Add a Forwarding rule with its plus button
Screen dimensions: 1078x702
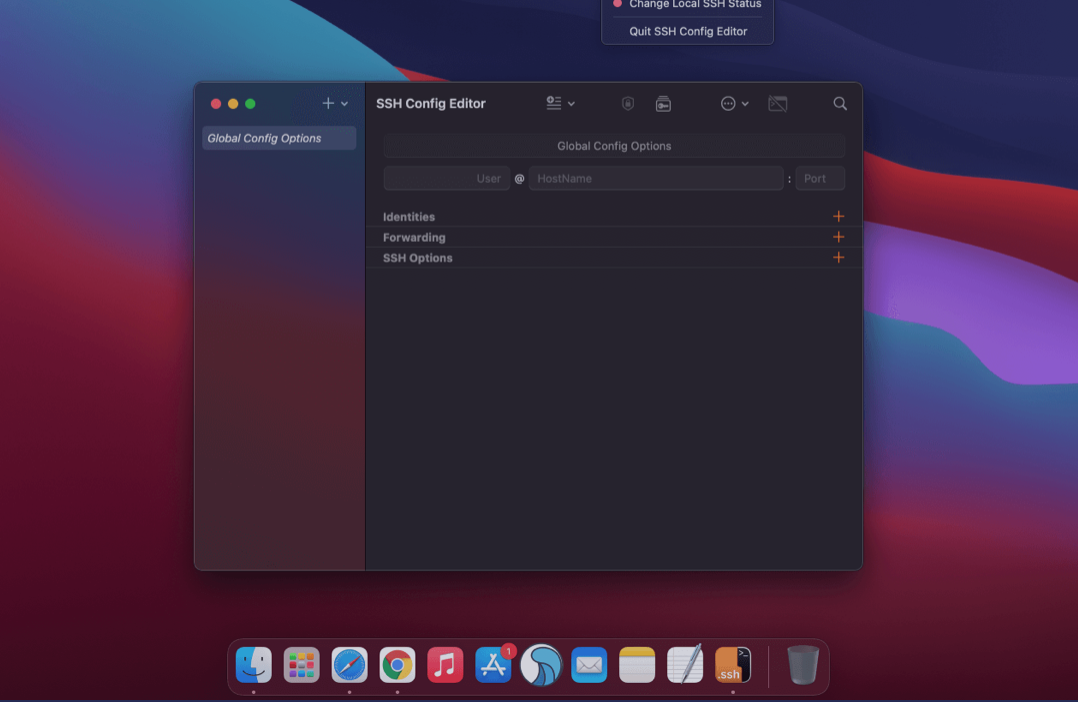[x=838, y=237]
